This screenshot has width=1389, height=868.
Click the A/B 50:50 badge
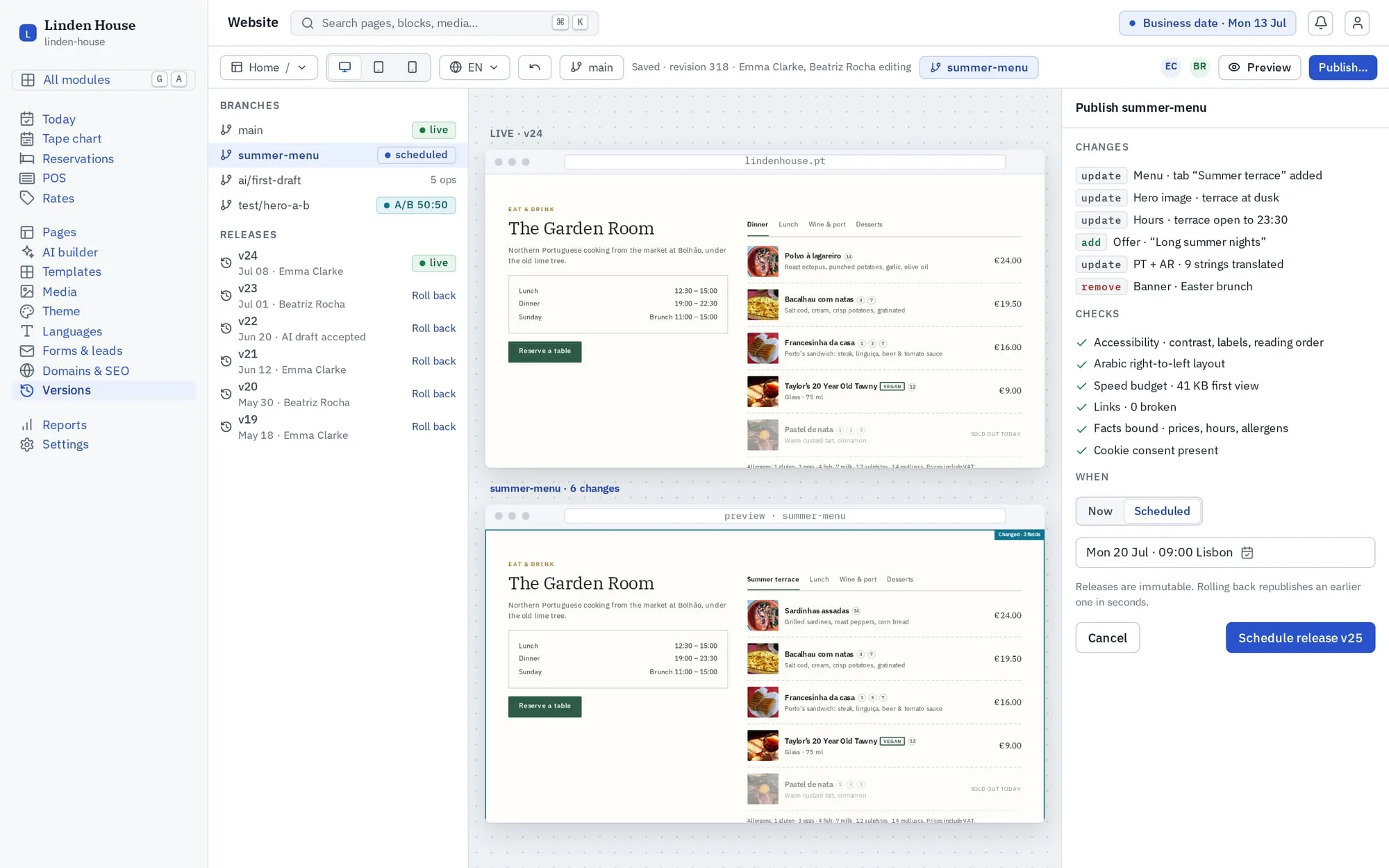click(416, 206)
